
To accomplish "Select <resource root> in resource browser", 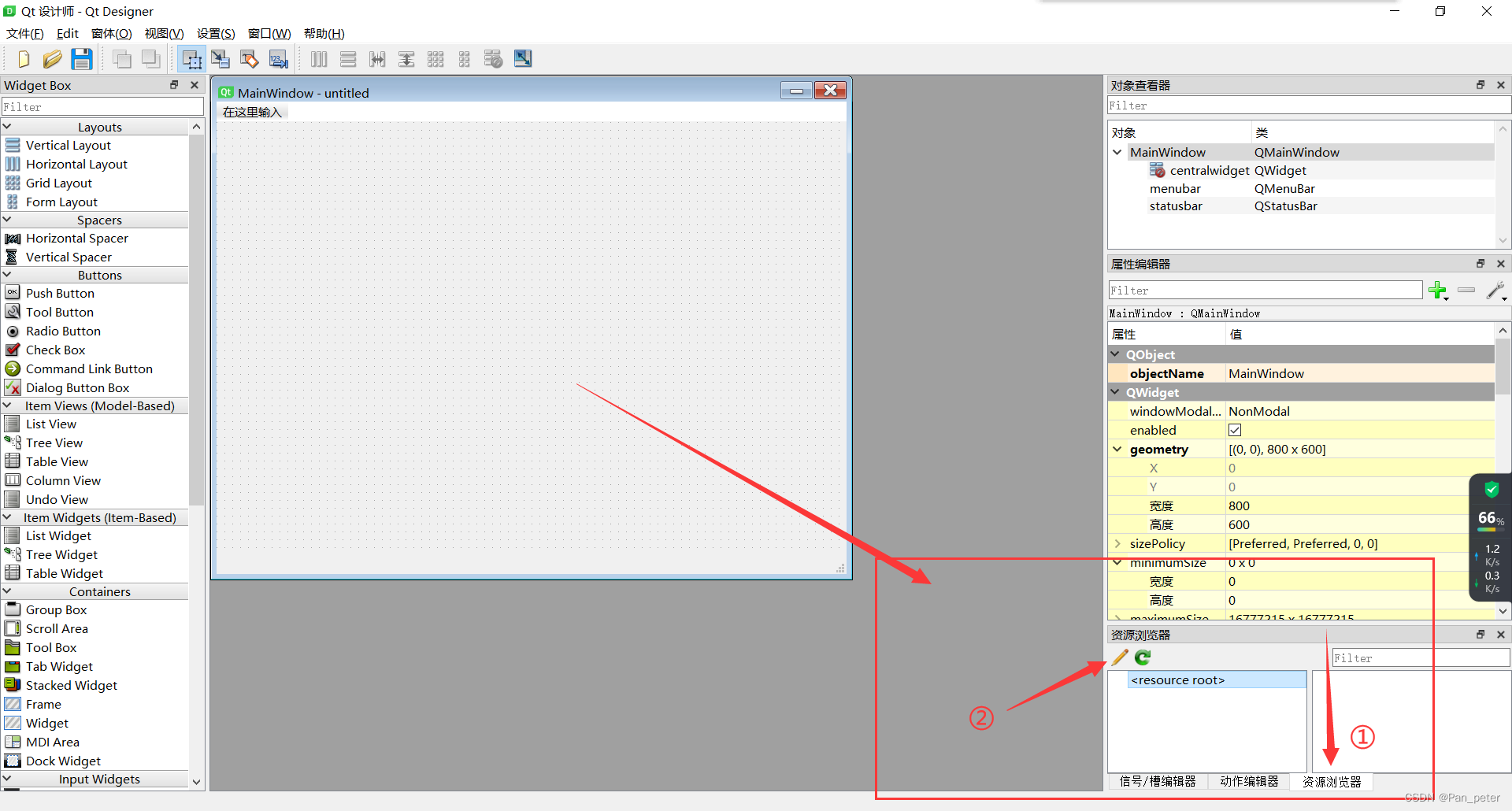I will pyautogui.click(x=1217, y=680).
